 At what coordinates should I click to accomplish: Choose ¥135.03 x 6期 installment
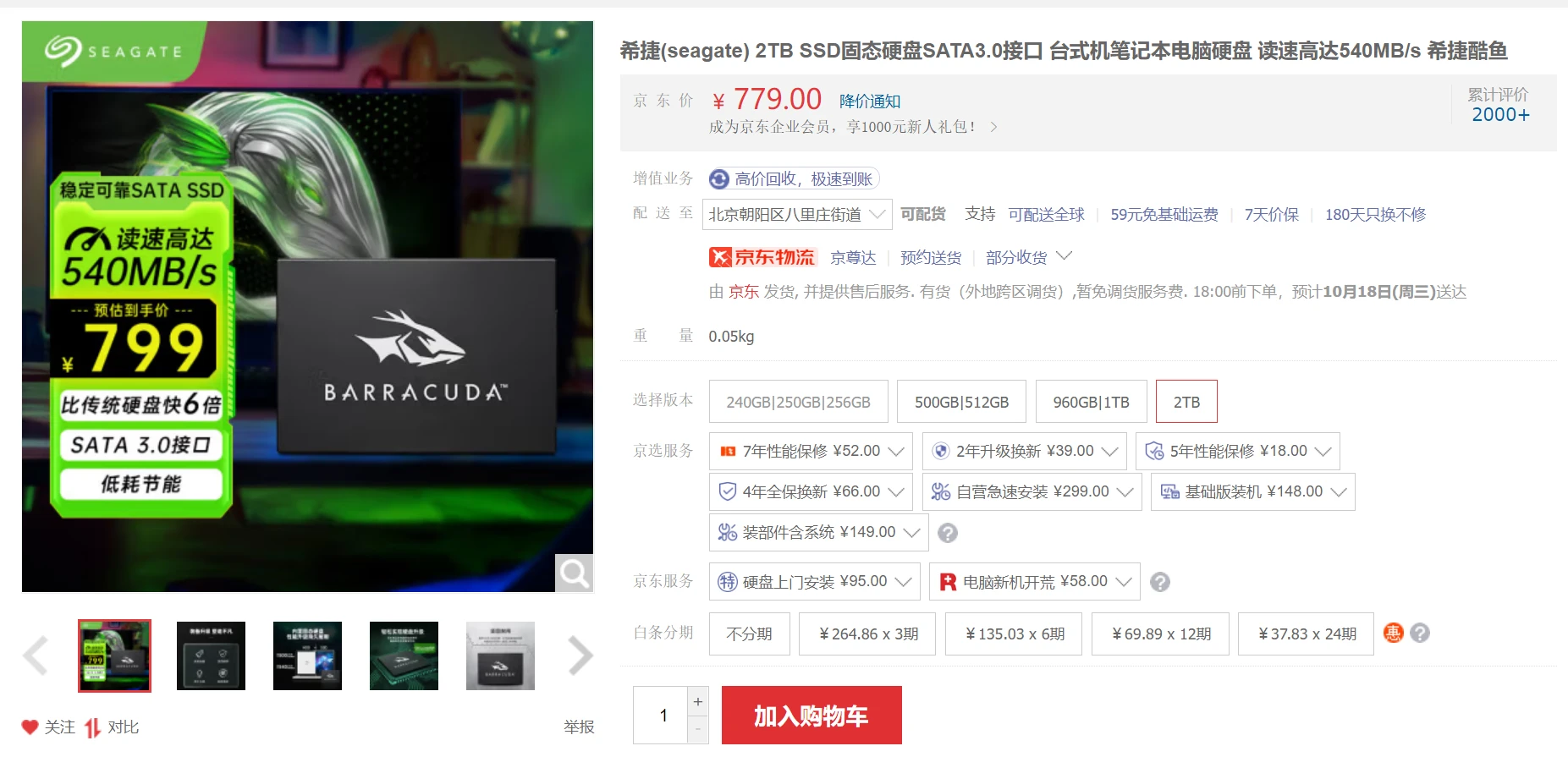click(x=1014, y=634)
